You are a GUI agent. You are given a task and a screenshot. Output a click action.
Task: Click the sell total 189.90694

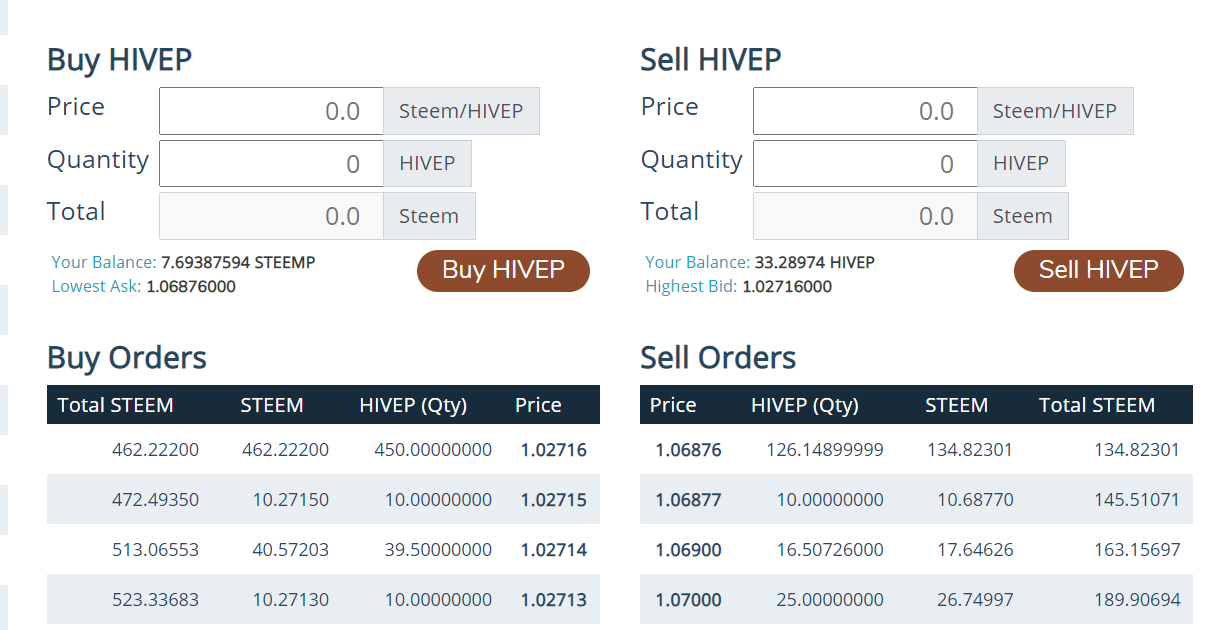coord(1137,600)
